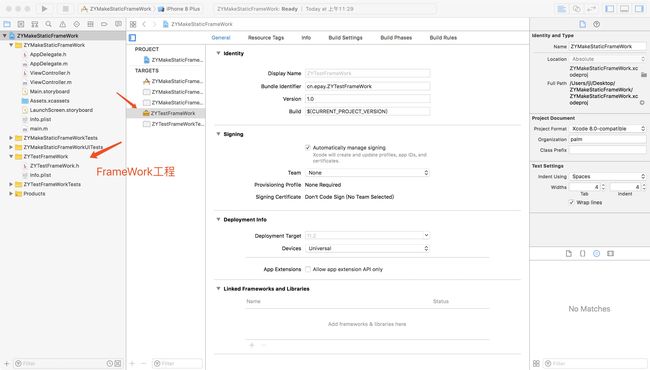Image resolution: width=650 pixels, height=370 pixels.
Task: Open the Report navigator icon
Action: point(118,24)
